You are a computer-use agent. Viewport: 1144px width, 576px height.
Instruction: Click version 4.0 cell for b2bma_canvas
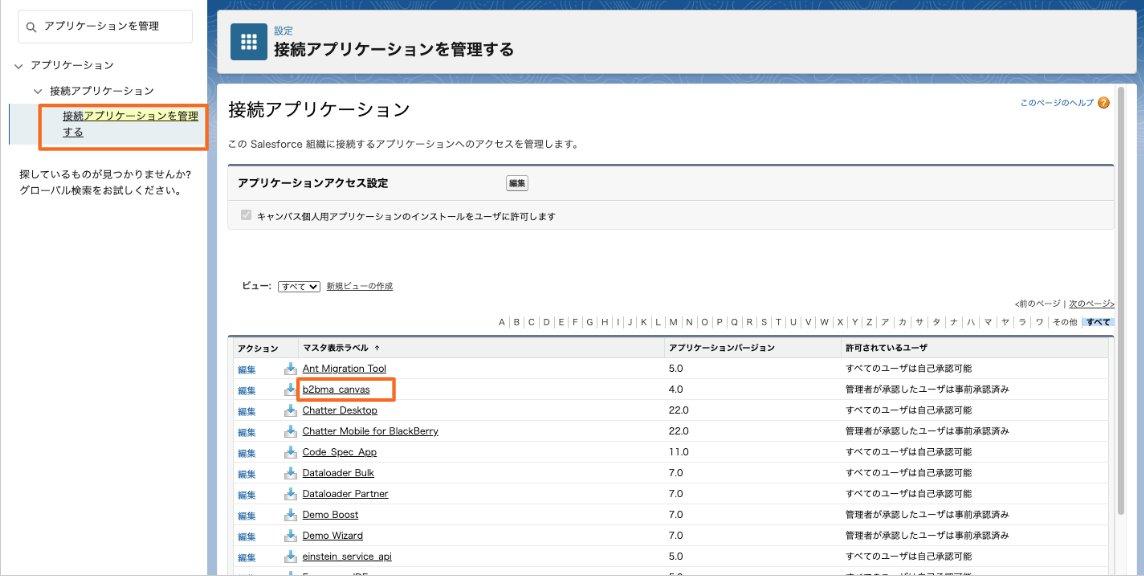coord(676,390)
